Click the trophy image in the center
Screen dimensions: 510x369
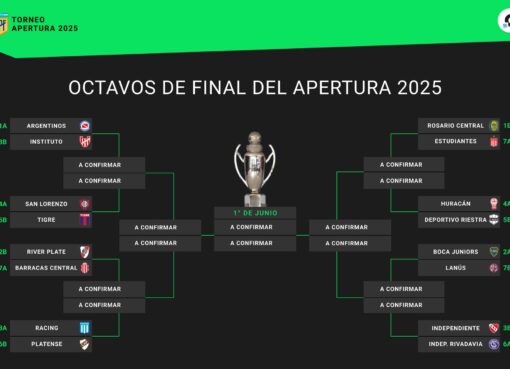[255, 169]
